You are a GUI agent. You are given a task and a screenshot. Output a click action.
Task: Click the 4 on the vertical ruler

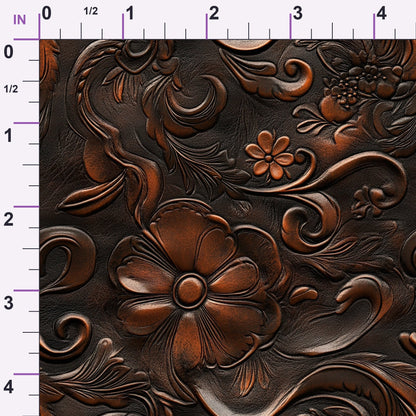click(9, 387)
